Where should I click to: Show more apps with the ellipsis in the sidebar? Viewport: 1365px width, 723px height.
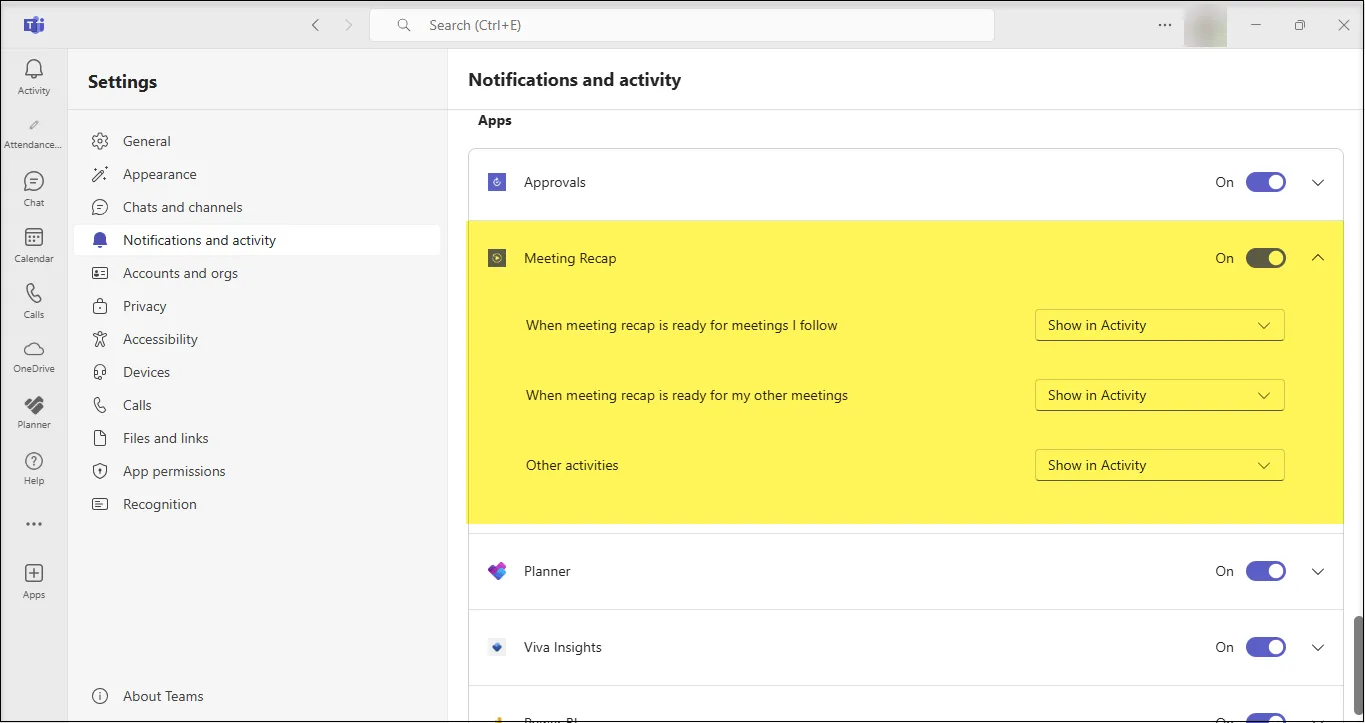(x=34, y=524)
